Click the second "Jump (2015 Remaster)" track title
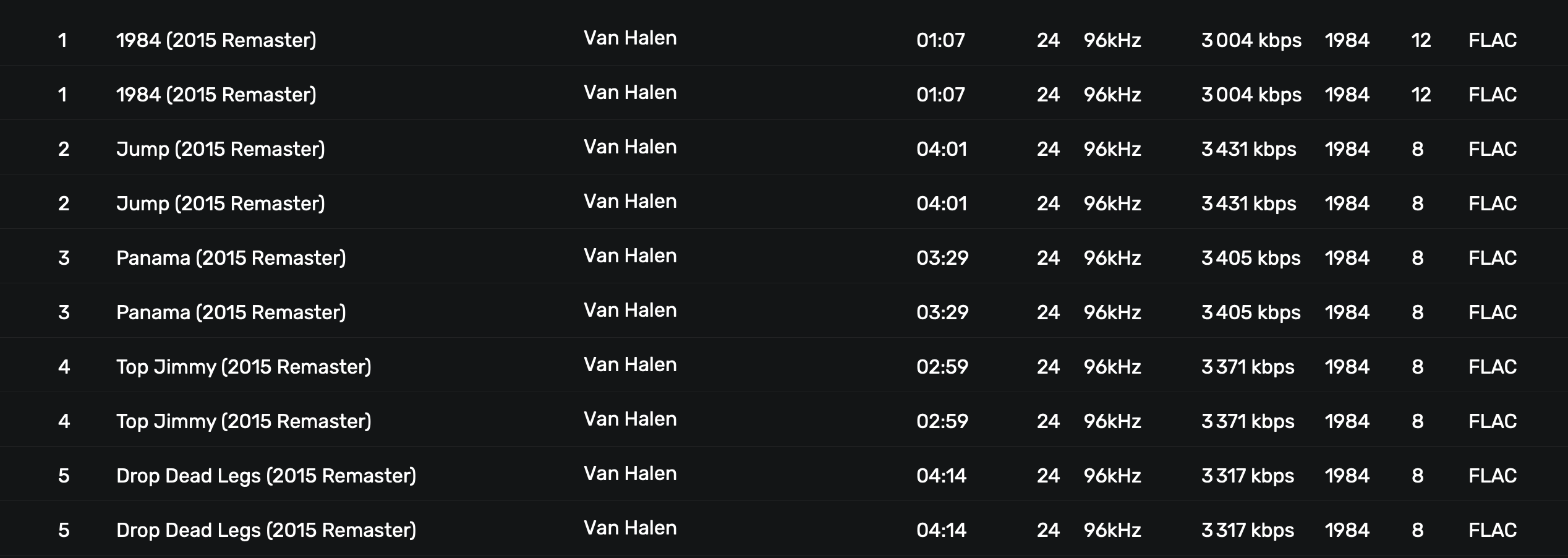 [x=220, y=204]
